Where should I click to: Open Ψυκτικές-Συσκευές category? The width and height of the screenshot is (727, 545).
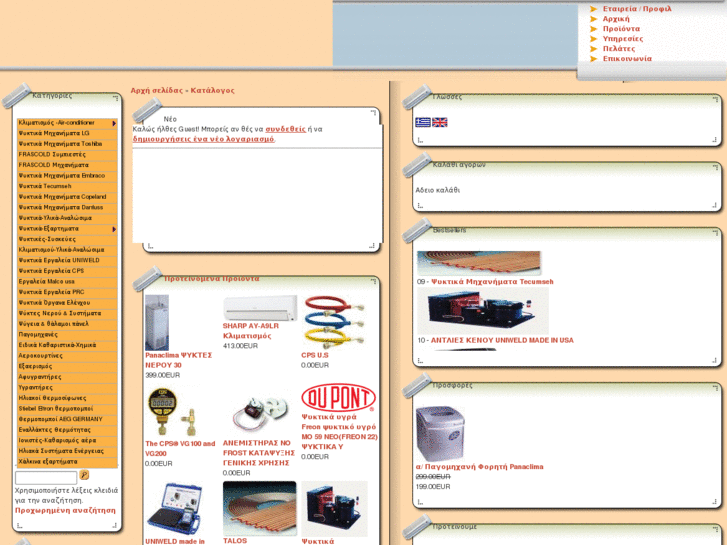67,240
